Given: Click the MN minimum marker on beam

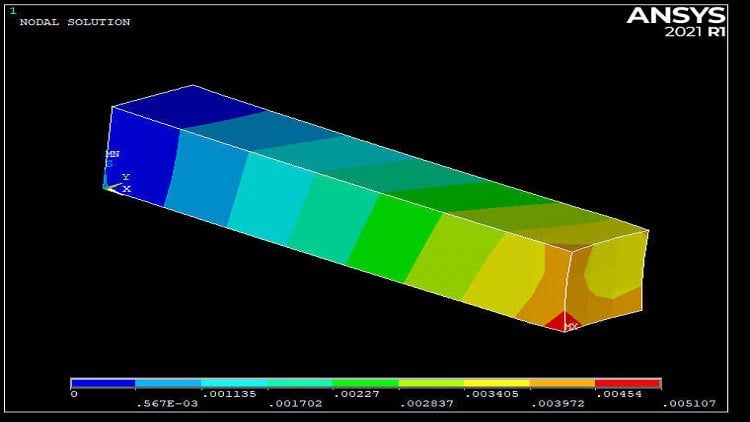Looking at the screenshot, I should point(112,154).
